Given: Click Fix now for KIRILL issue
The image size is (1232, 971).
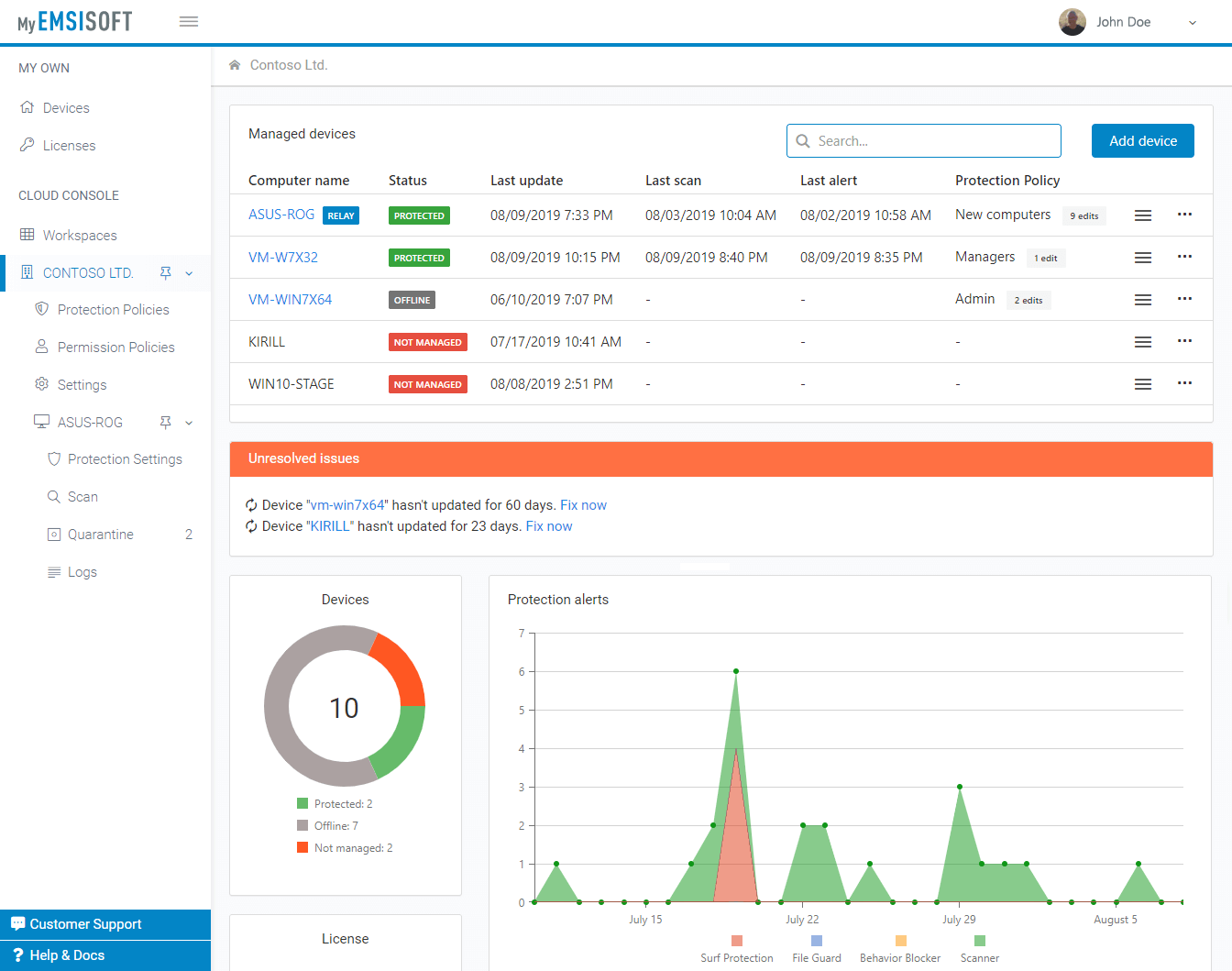Looking at the screenshot, I should pyautogui.click(x=548, y=526).
